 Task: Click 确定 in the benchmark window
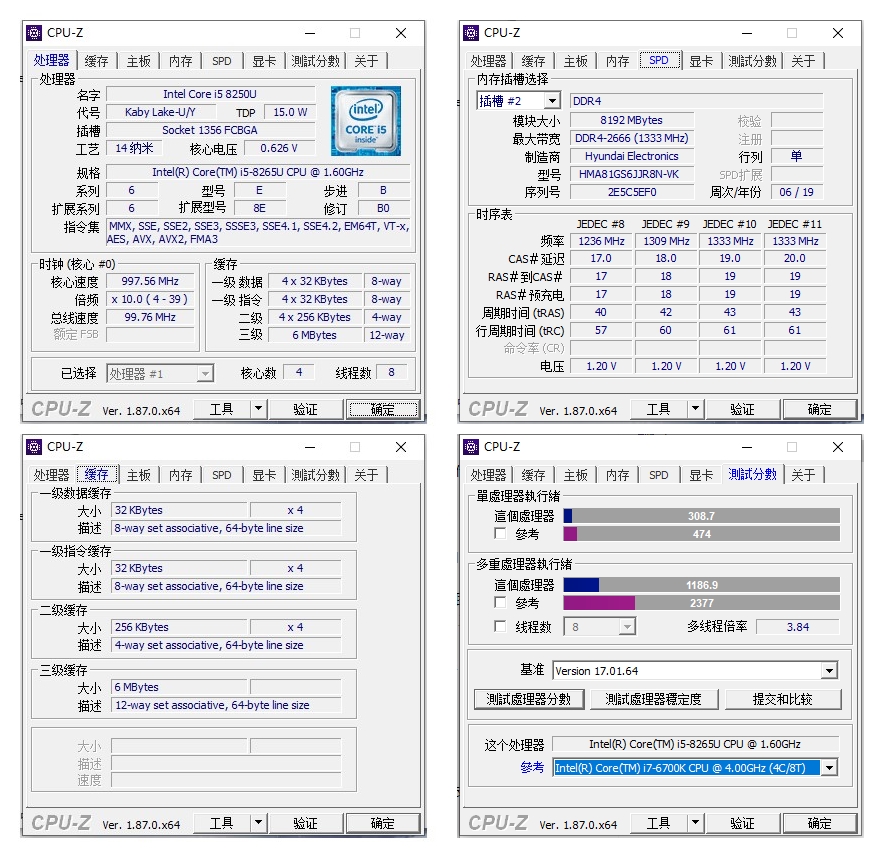coord(820,823)
